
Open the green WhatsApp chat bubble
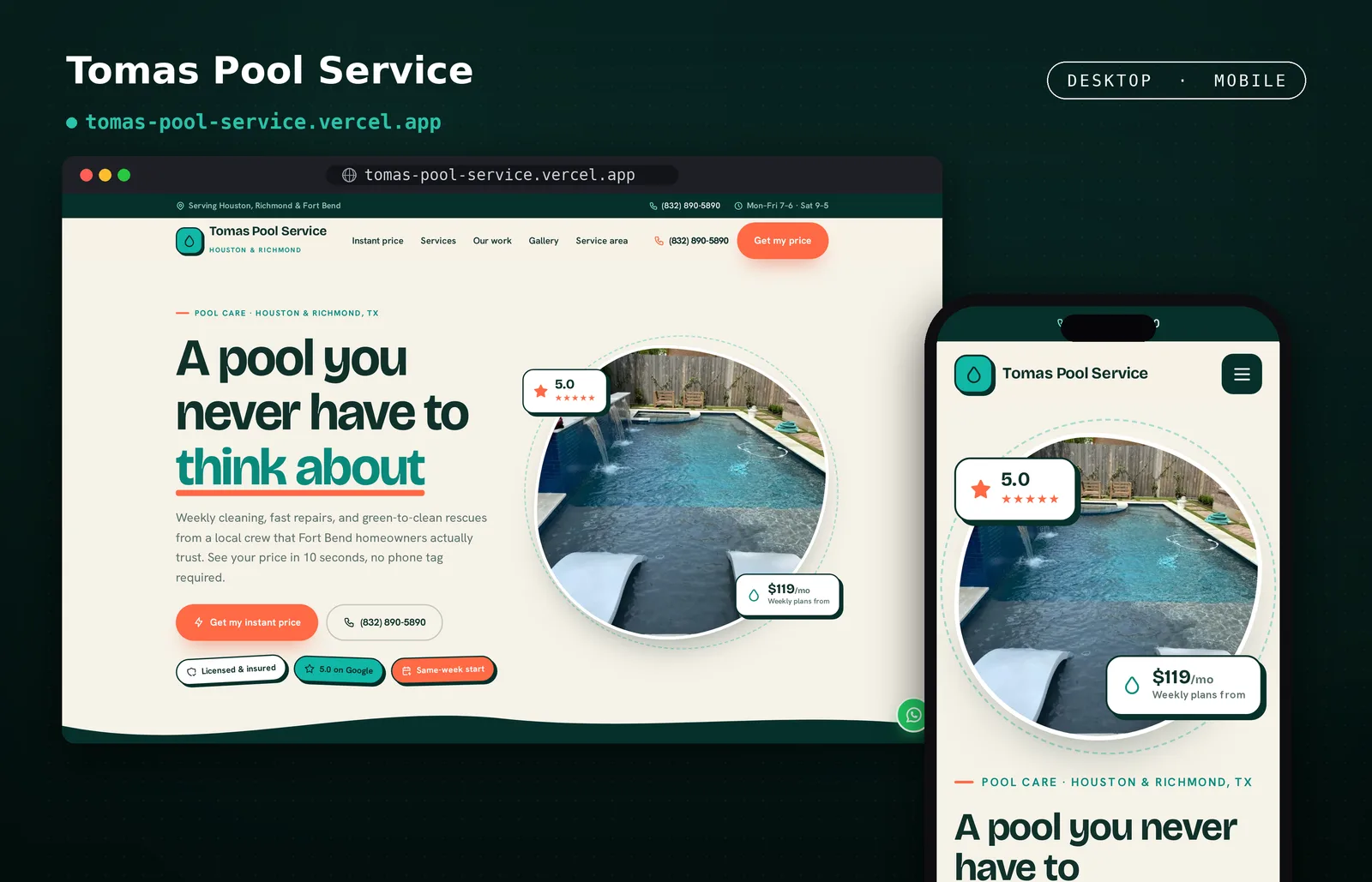913,715
